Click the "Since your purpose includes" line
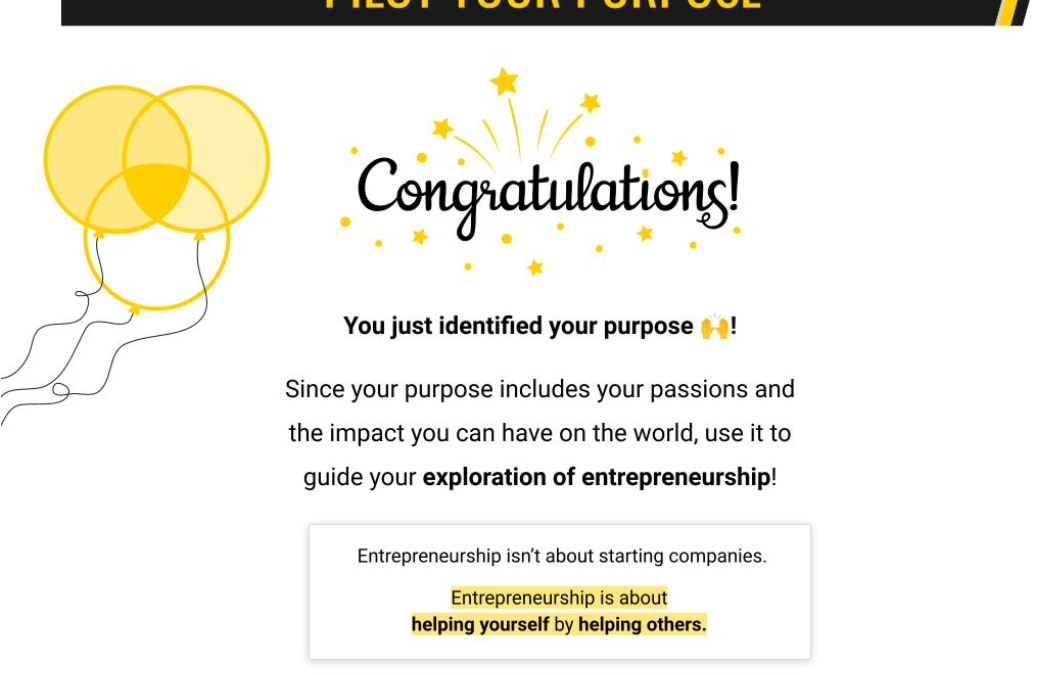The width and height of the screenshot is (1053, 675). pos(539,389)
